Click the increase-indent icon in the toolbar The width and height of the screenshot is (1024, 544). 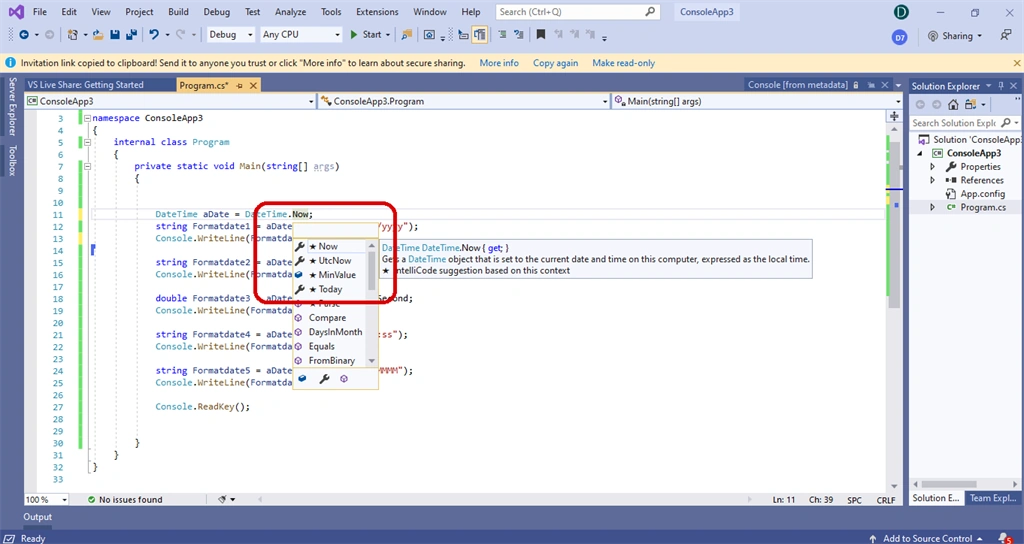502,35
